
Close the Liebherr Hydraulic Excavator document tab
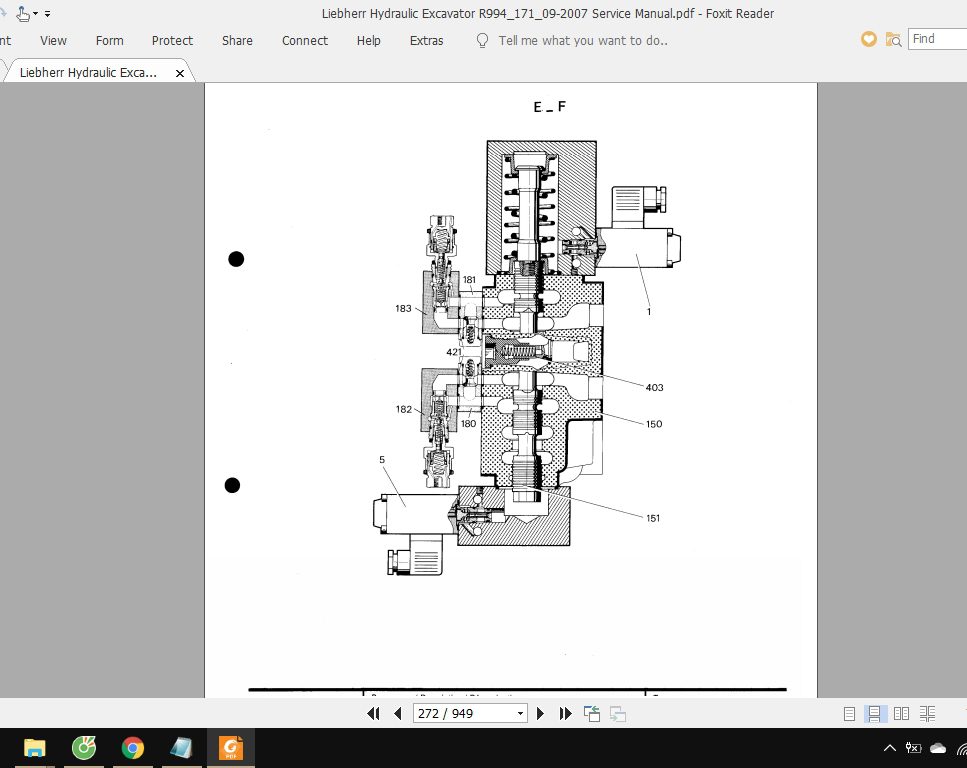[180, 73]
